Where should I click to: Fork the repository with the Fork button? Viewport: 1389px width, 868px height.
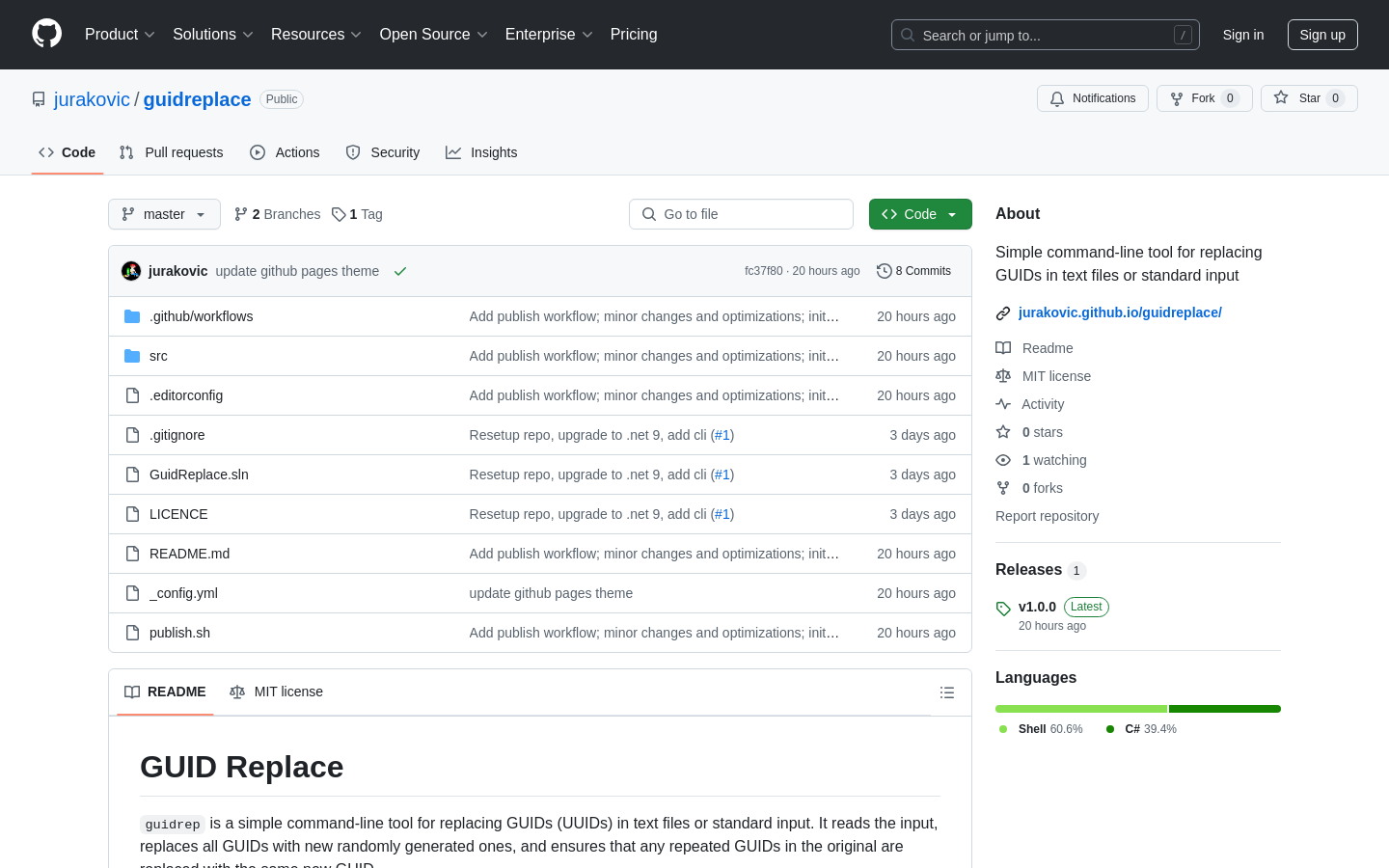1205,98
